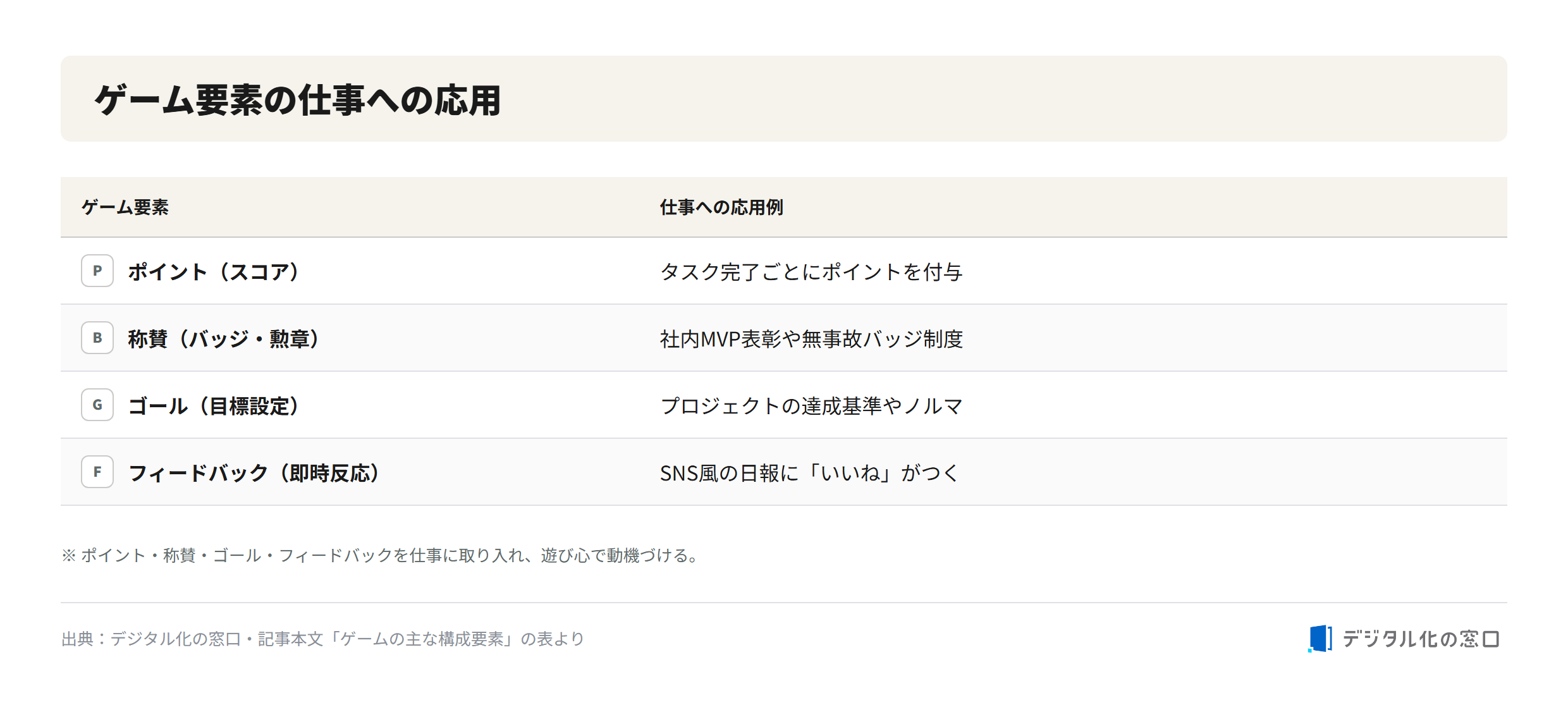This screenshot has height=712, width=1568.
Task: Click the B badge icon for 称賛
Action: point(97,338)
